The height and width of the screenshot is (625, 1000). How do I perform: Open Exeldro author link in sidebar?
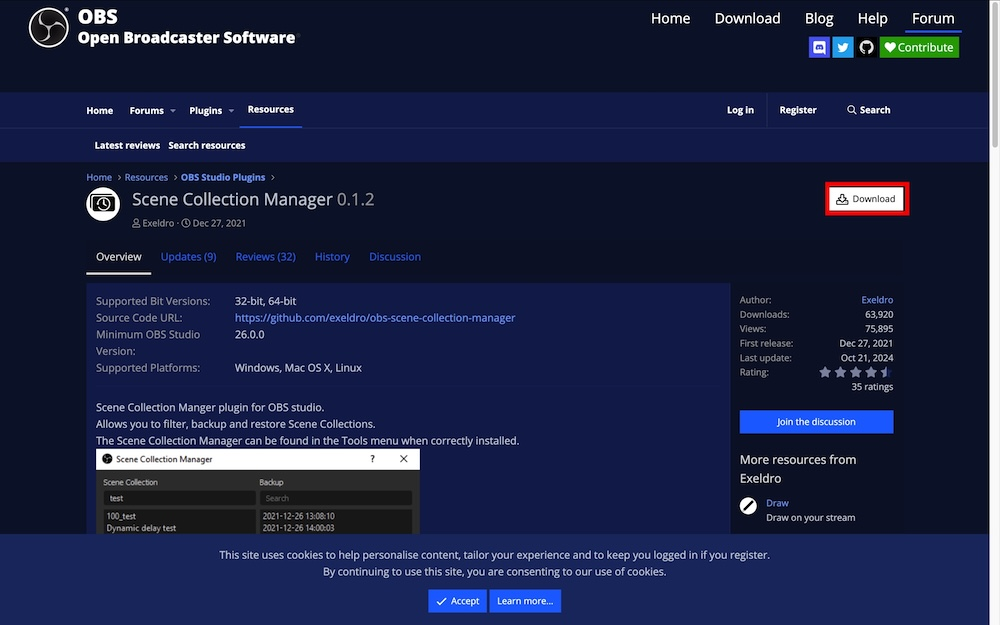(x=877, y=300)
